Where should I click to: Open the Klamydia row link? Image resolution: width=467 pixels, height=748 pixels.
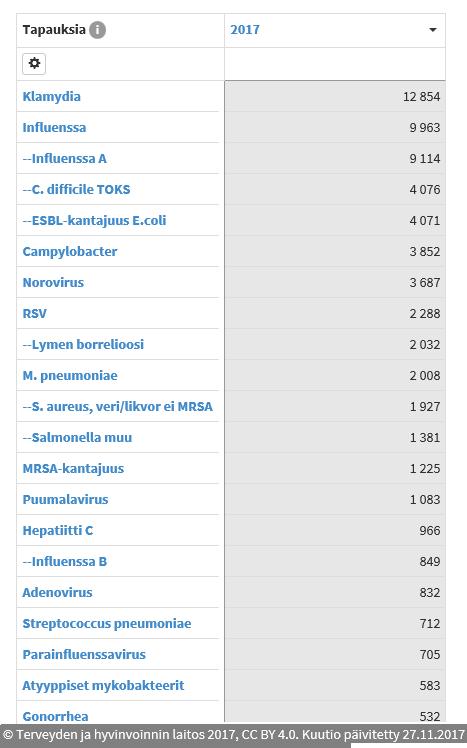(52, 96)
